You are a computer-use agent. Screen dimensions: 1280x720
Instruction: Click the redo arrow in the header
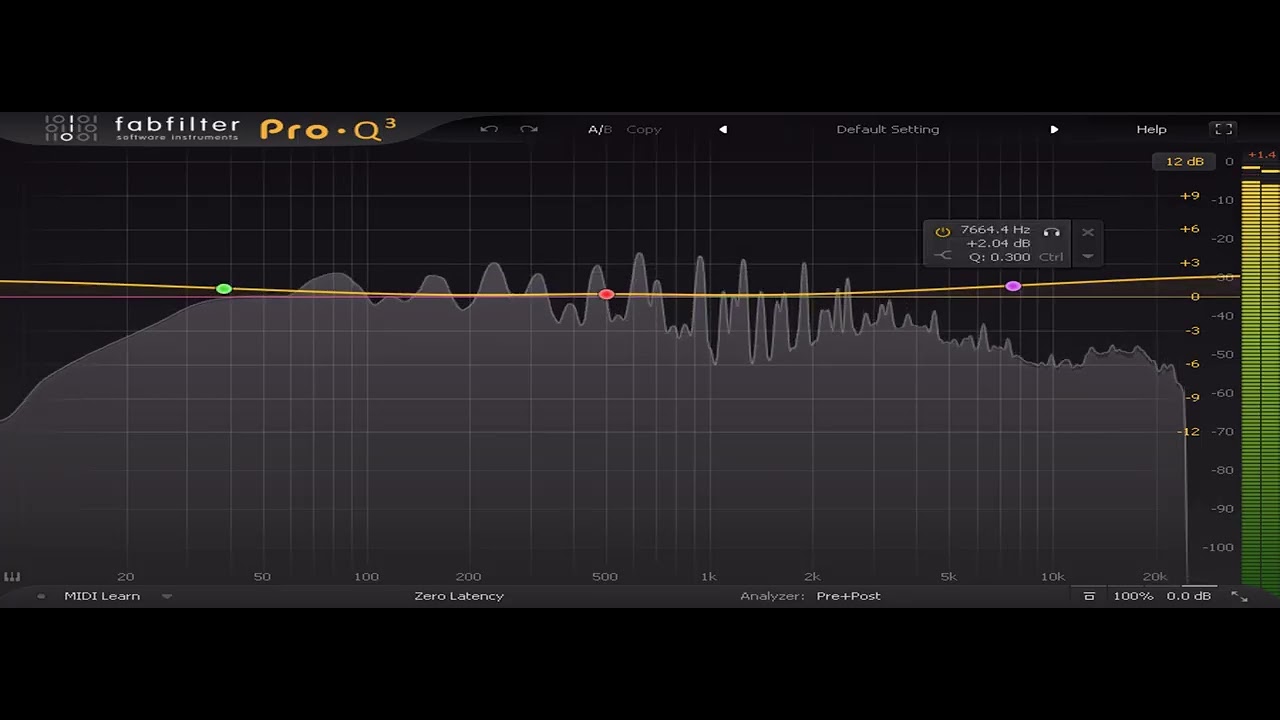529,129
